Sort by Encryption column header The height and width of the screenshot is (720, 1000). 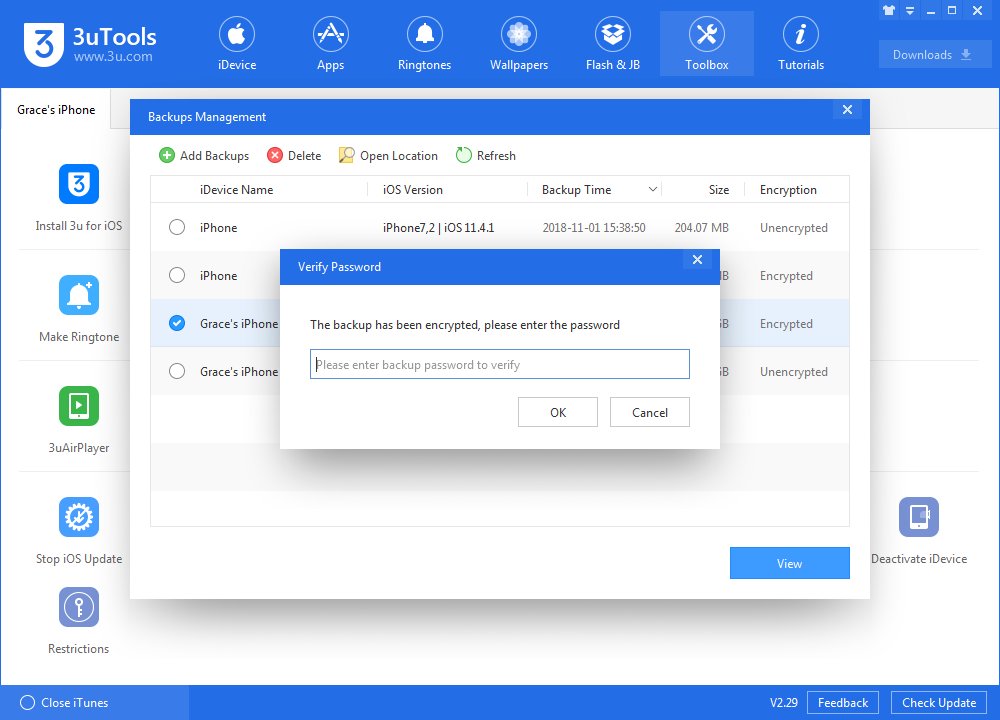pos(788,189)
